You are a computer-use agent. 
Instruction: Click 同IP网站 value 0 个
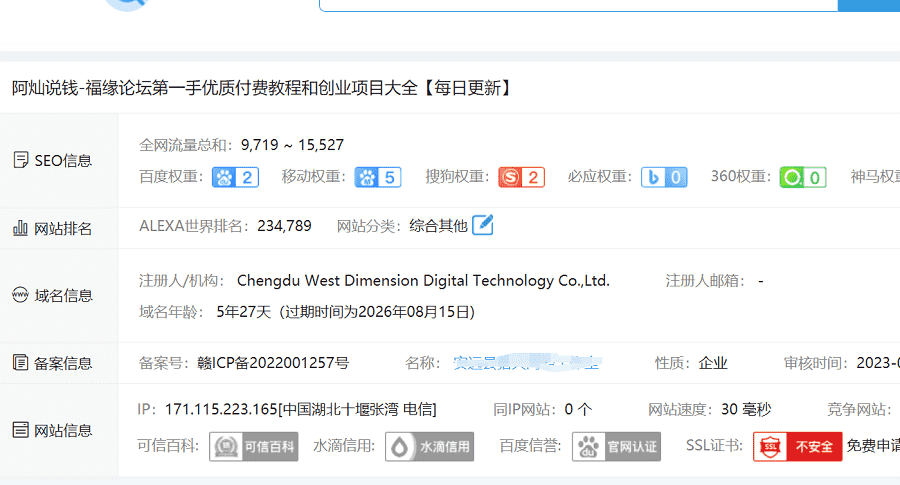click(x=578, y=409)
